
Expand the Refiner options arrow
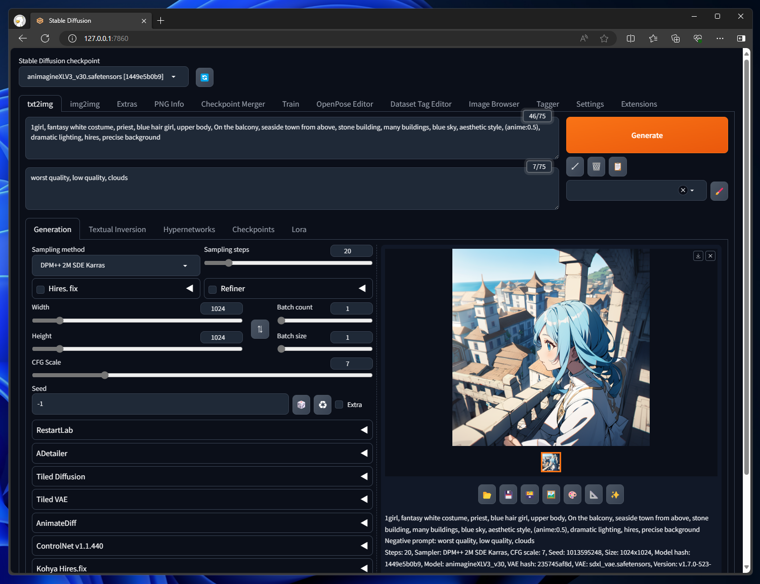click(x=362, y=288)
